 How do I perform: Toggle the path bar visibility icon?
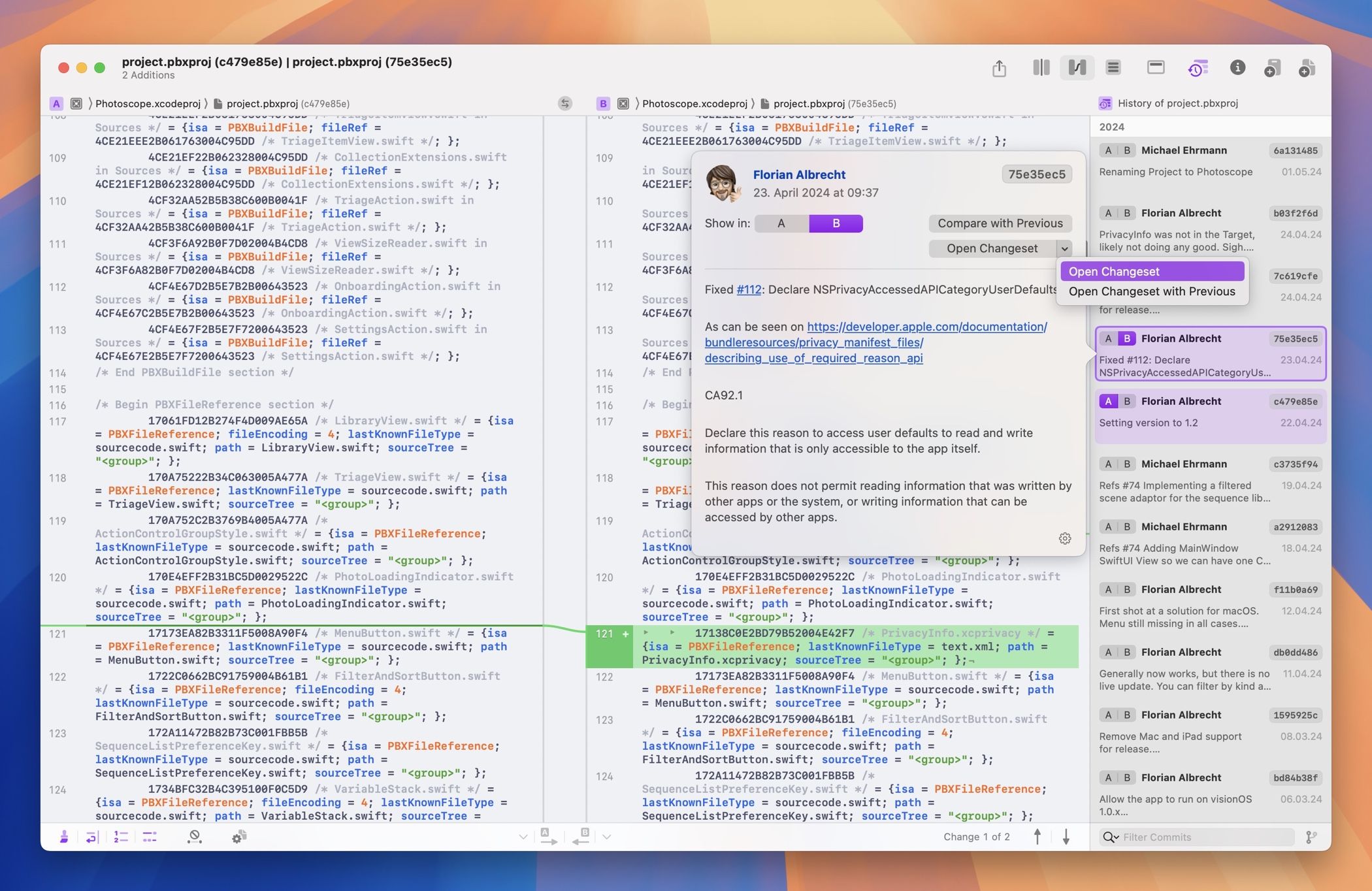1156,67
